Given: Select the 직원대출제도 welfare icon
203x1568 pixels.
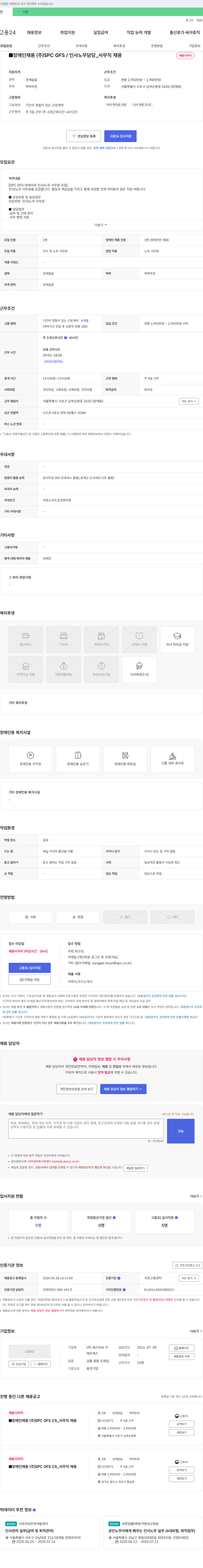Looking at the screenshot, I should pyautogui.click(x=63, y=670).
